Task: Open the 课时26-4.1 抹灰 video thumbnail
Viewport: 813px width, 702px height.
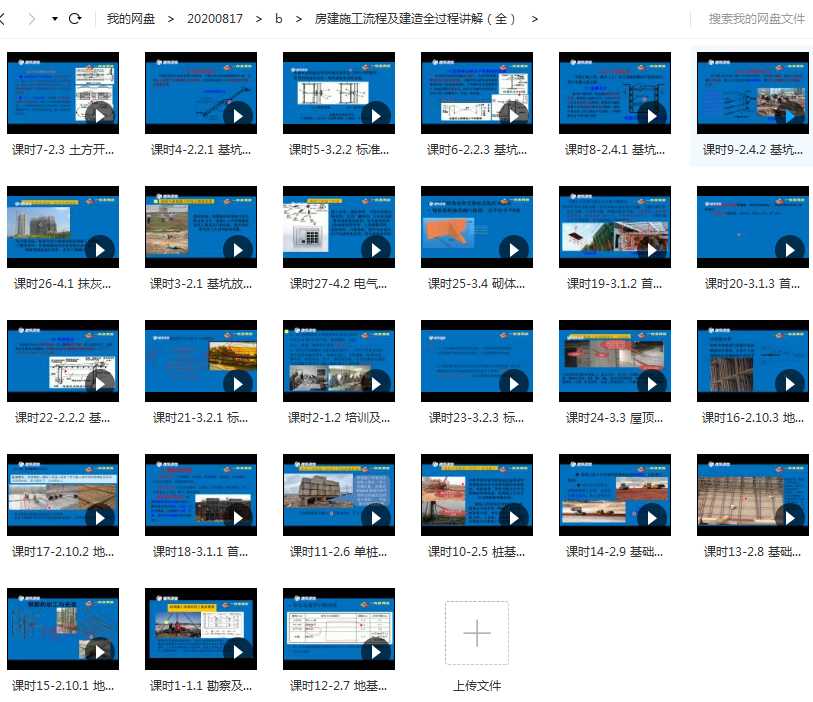Action: click(63, 225)
